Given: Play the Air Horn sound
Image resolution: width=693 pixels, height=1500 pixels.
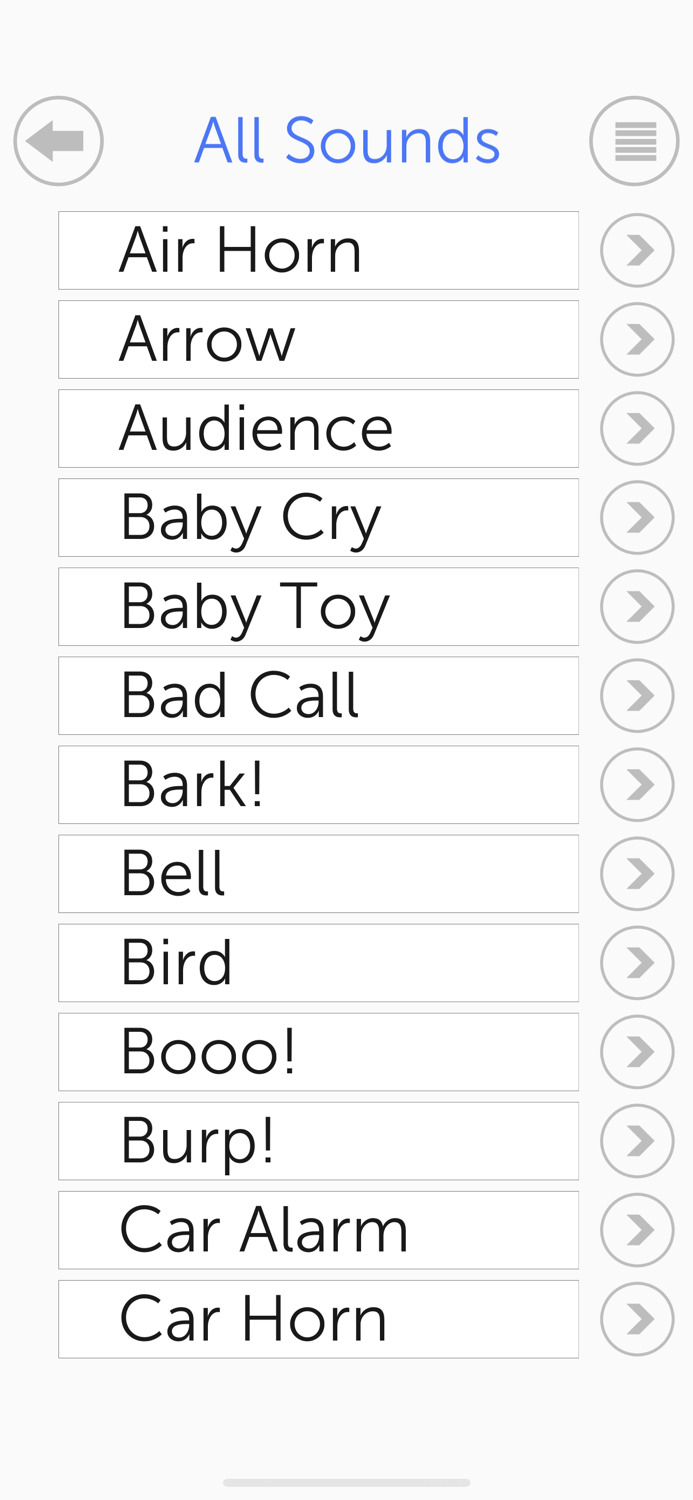Looking at the screenshot, I should (318, 250).
